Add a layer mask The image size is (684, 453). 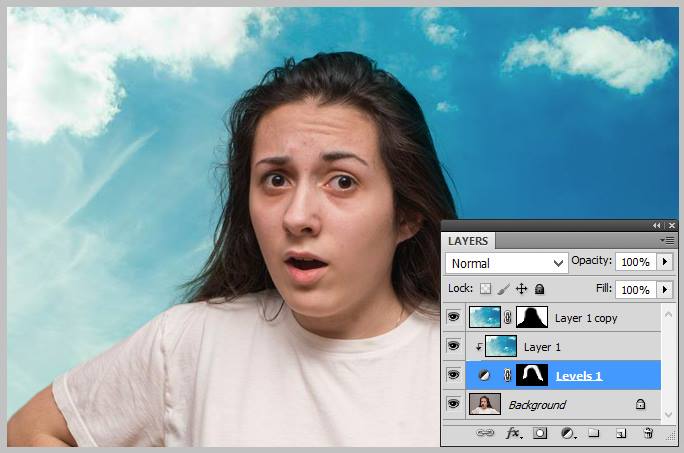click(540, 433)
